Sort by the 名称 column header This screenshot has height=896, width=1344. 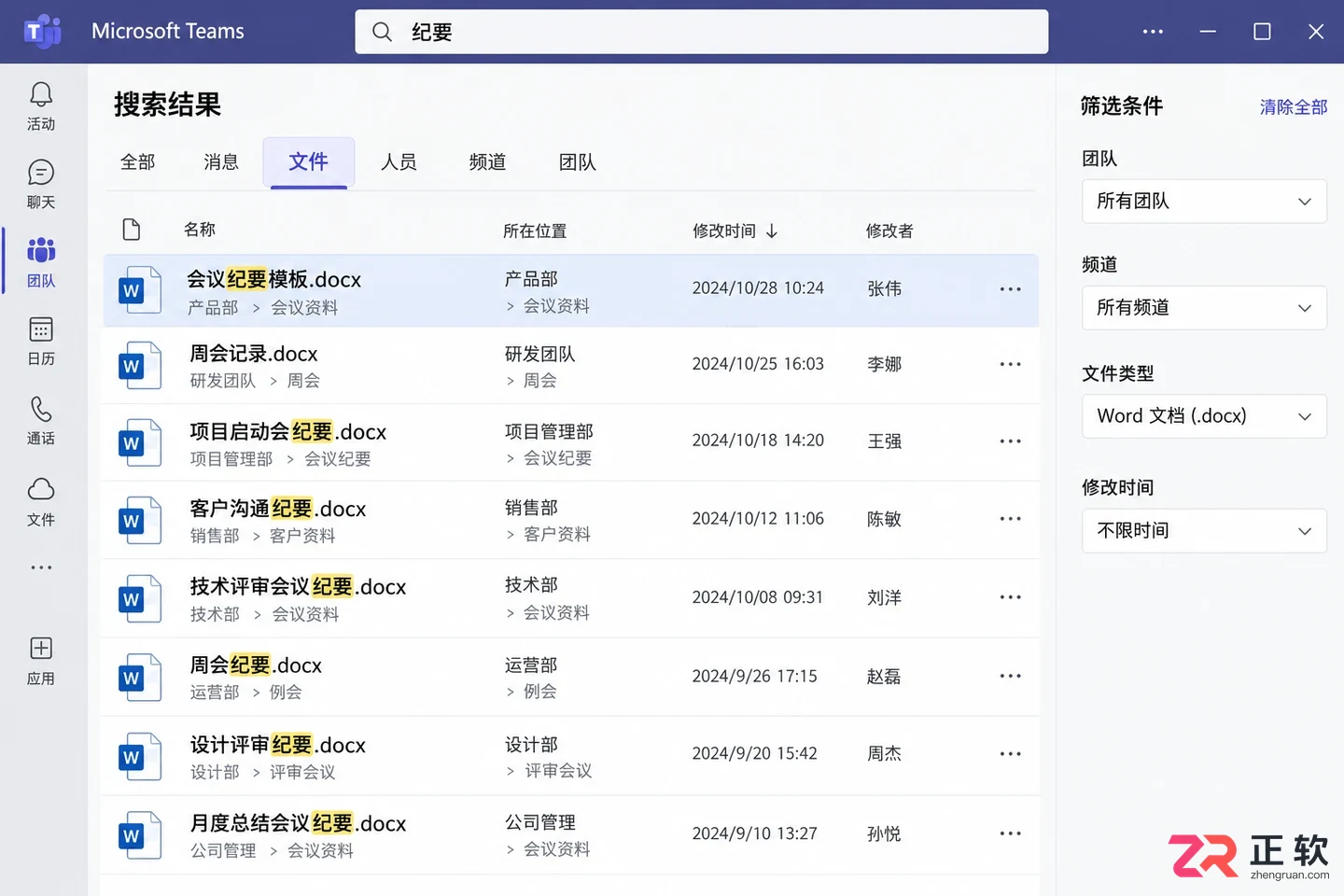pyautogui.click(x=200, y=230)
